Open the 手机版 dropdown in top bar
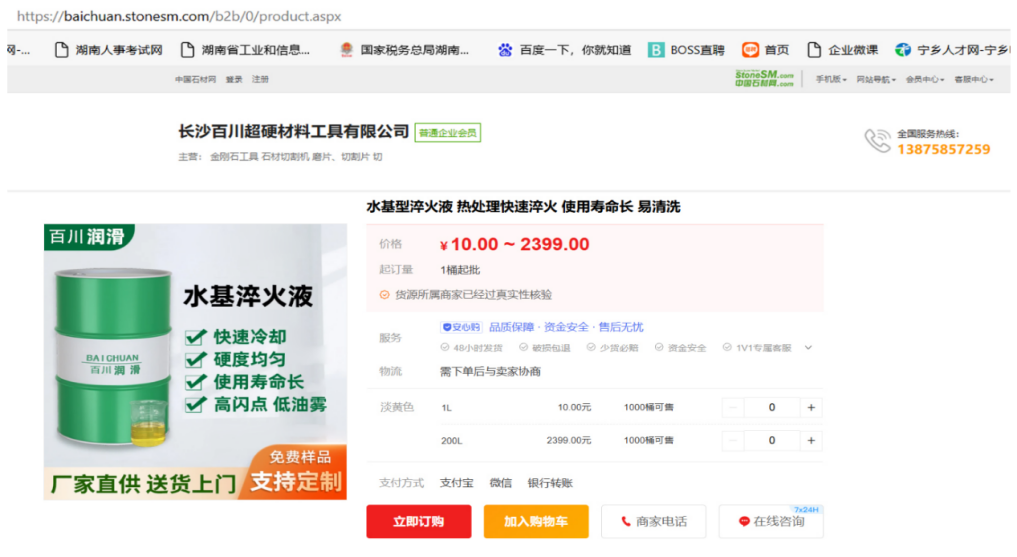 point(831,79)
